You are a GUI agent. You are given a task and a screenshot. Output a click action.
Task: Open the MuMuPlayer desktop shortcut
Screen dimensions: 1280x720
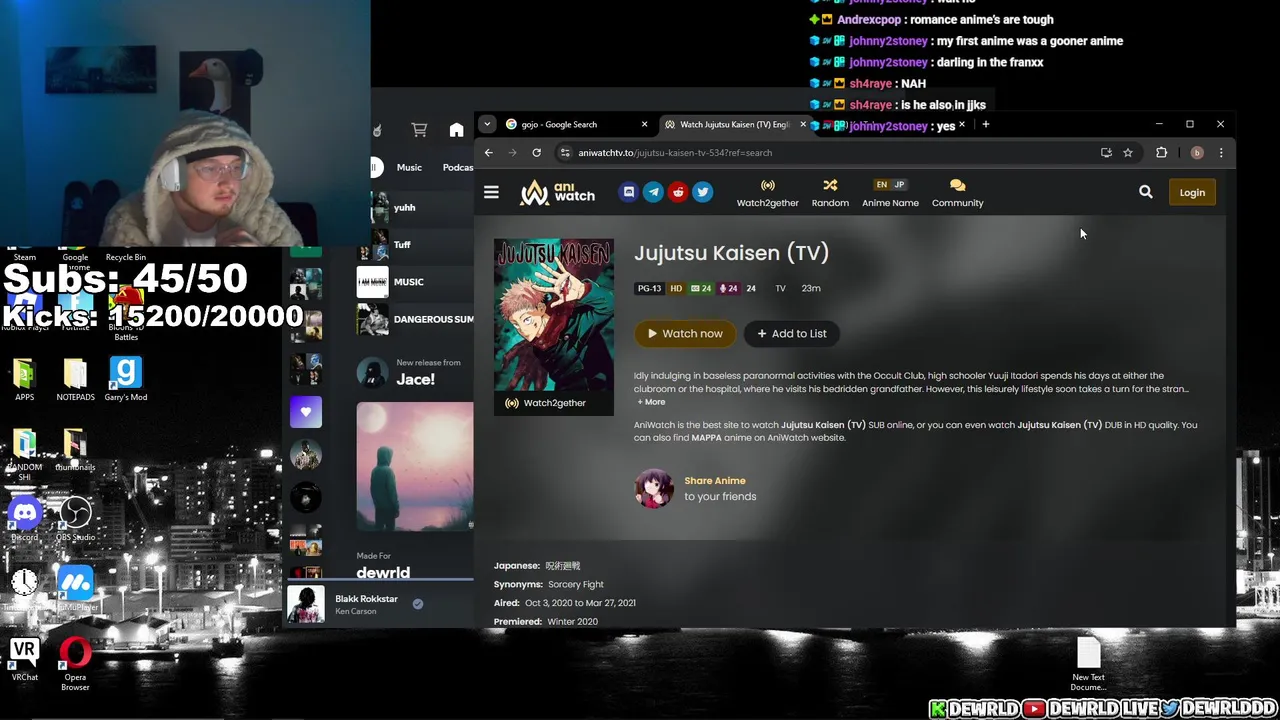pyautogui.click(x=75, y=589)
